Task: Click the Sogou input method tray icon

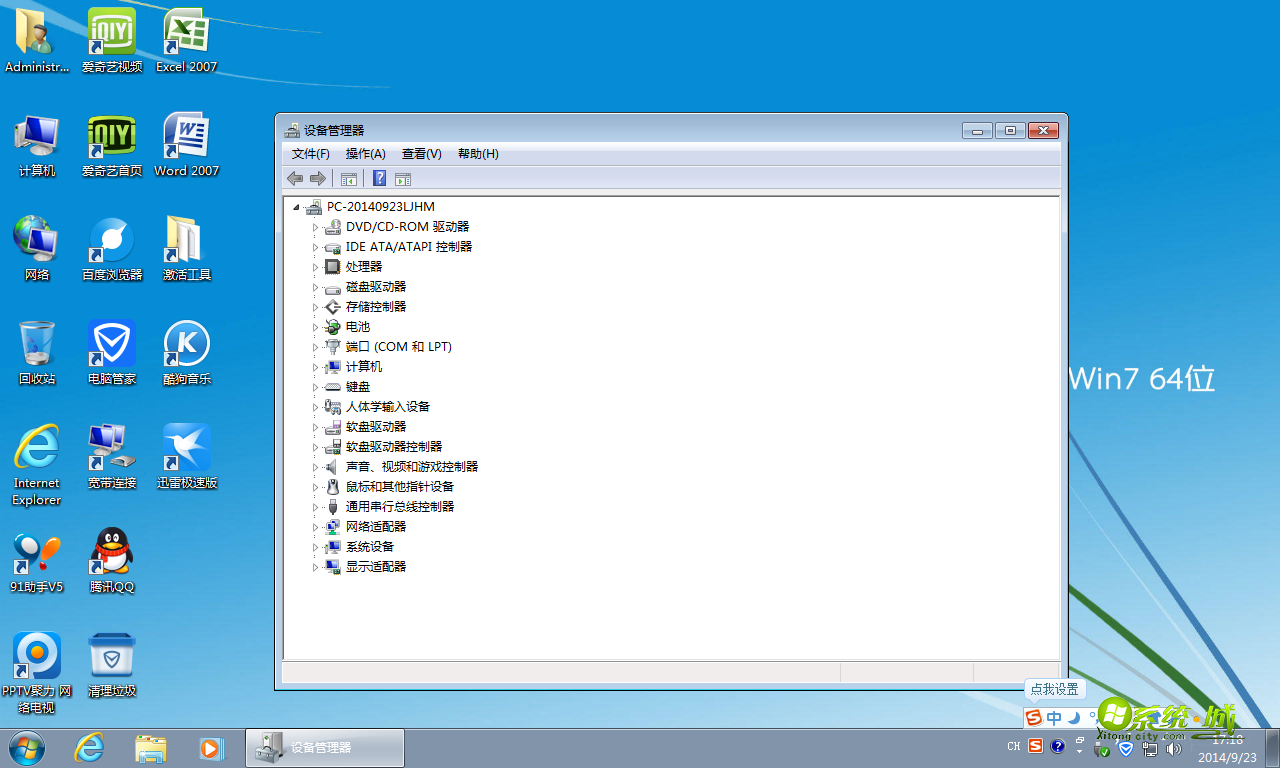Action: coord(1036,746)
